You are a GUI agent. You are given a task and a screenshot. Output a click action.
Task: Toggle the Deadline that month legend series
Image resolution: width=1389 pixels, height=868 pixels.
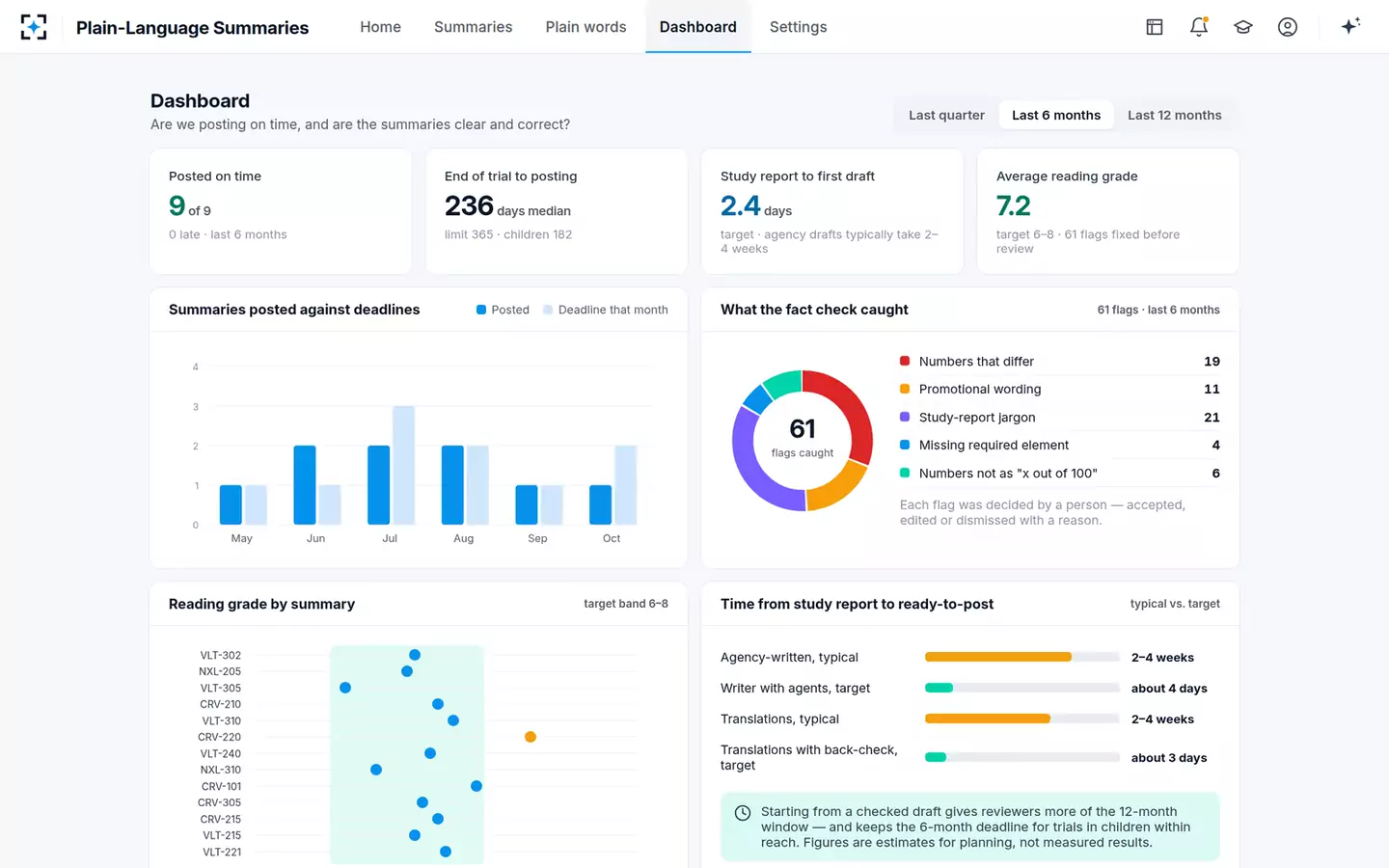[606, 310]
